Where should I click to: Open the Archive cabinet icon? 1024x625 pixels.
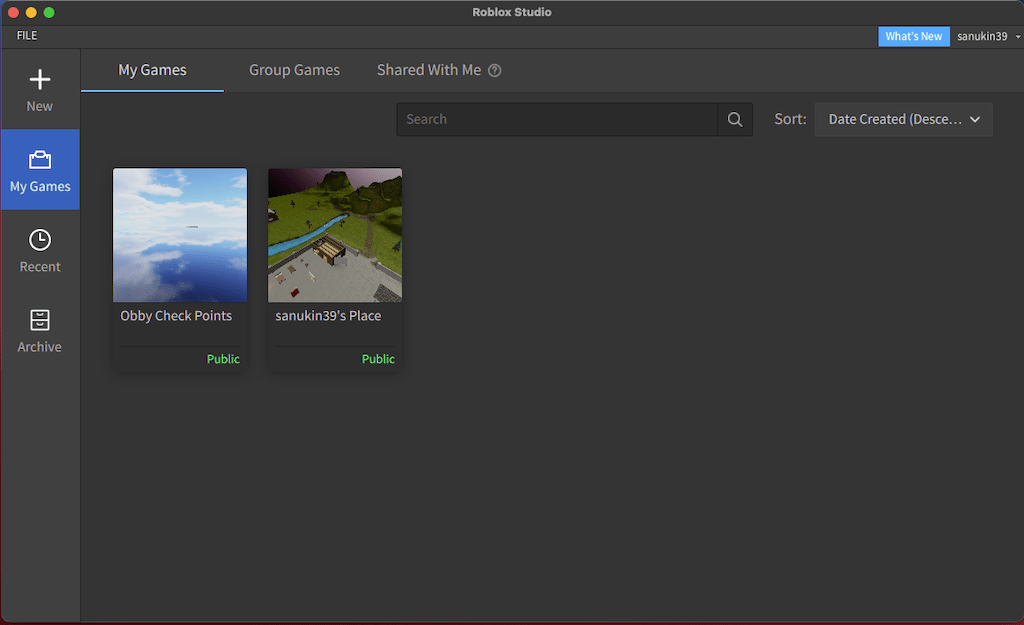[40, 320]
